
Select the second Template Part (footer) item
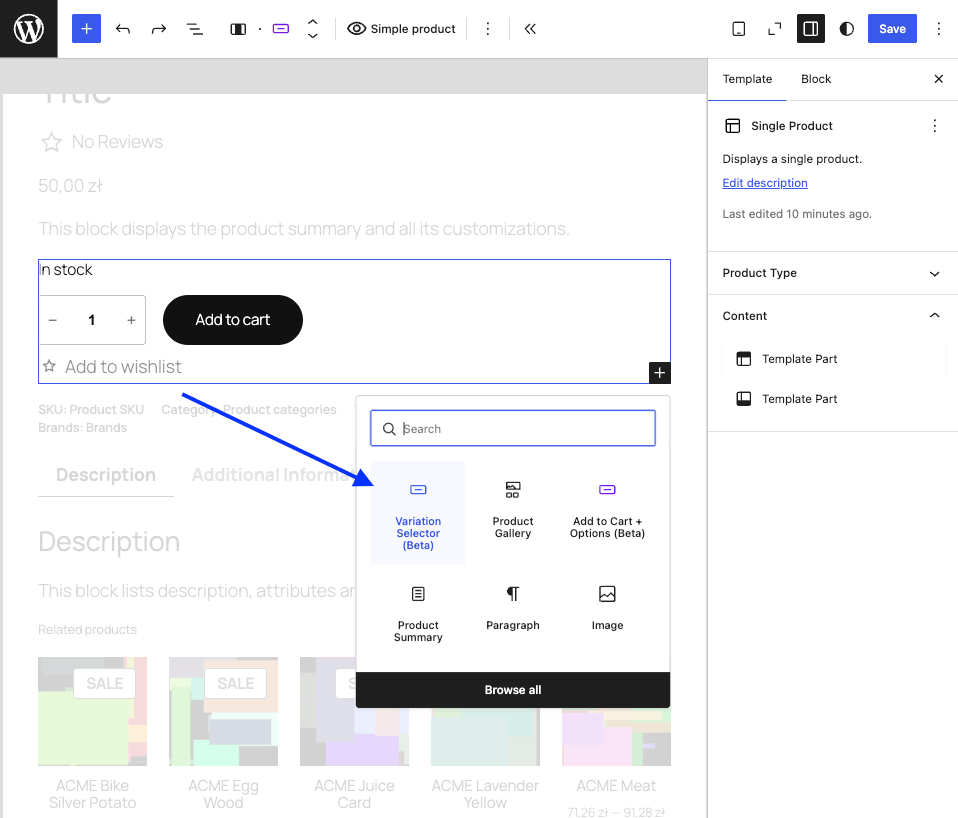[x=835, y=399]
